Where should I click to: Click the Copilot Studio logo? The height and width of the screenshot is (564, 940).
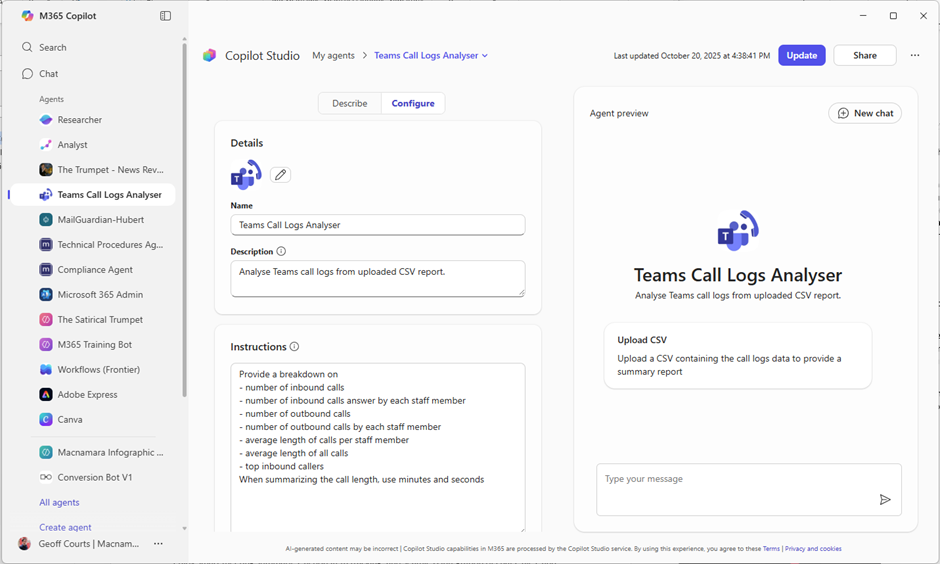point(209,55)
